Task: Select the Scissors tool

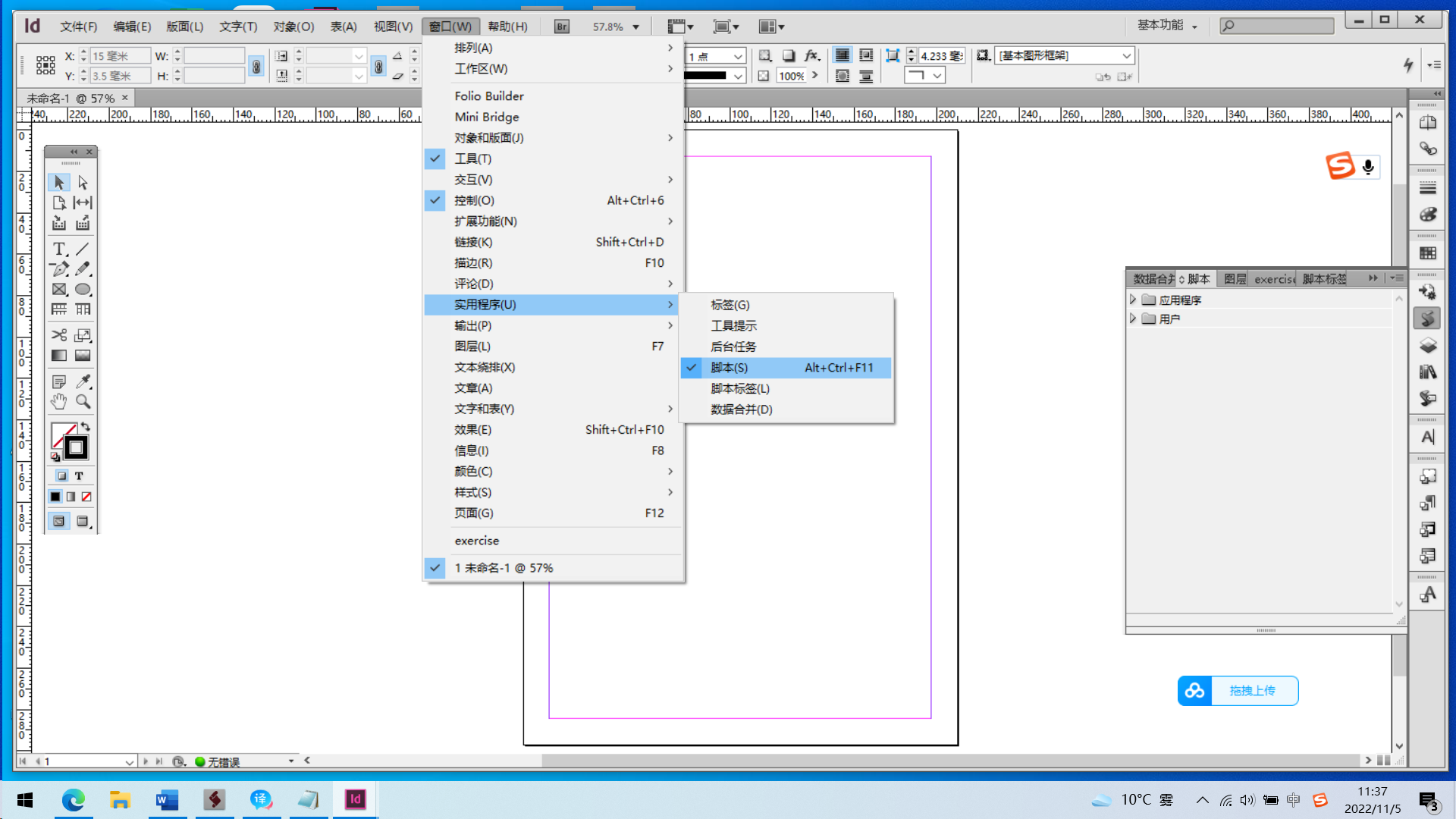Action: [x=59, y=335]
